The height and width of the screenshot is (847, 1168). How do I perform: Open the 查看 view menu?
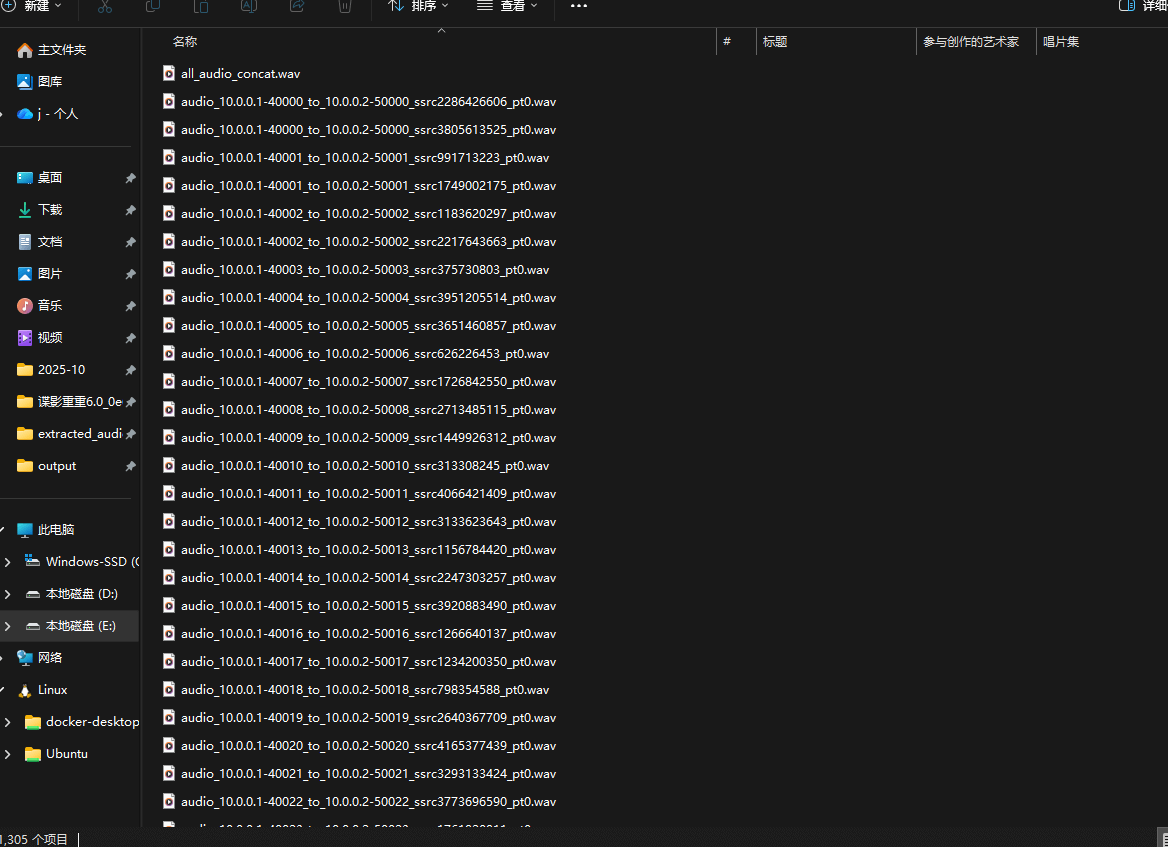coord(507,6)
